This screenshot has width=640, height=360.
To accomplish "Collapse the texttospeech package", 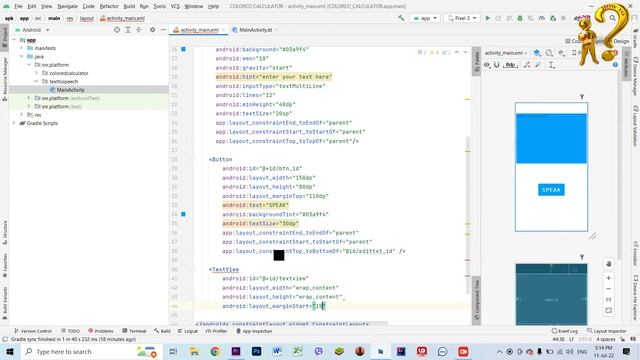I will [37, 81].
